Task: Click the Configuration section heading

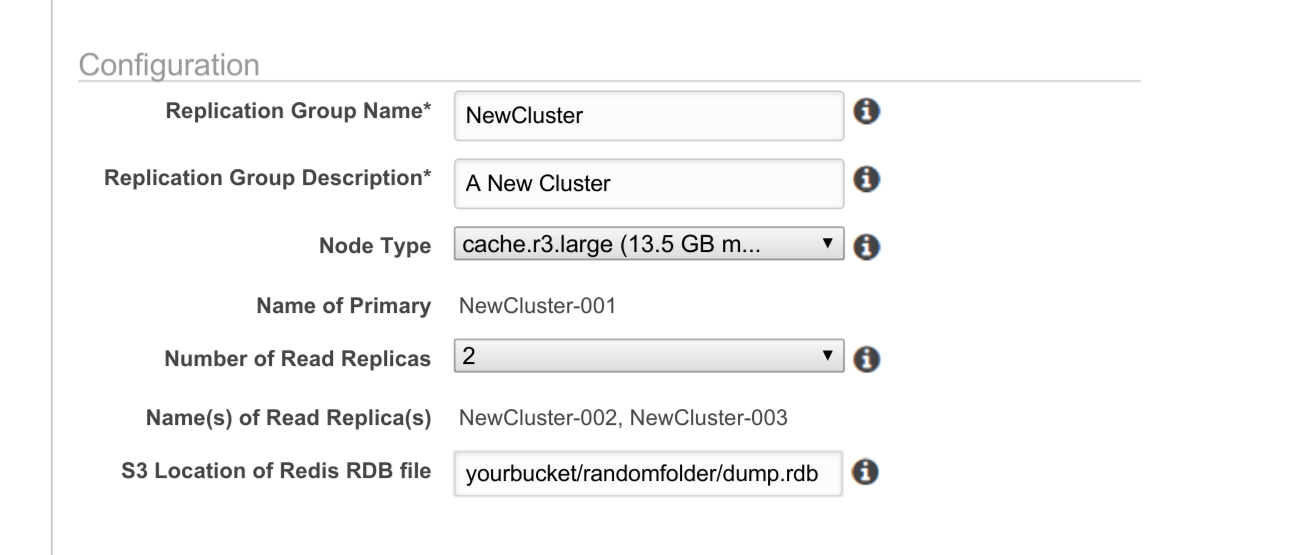Action: (169, 64)
